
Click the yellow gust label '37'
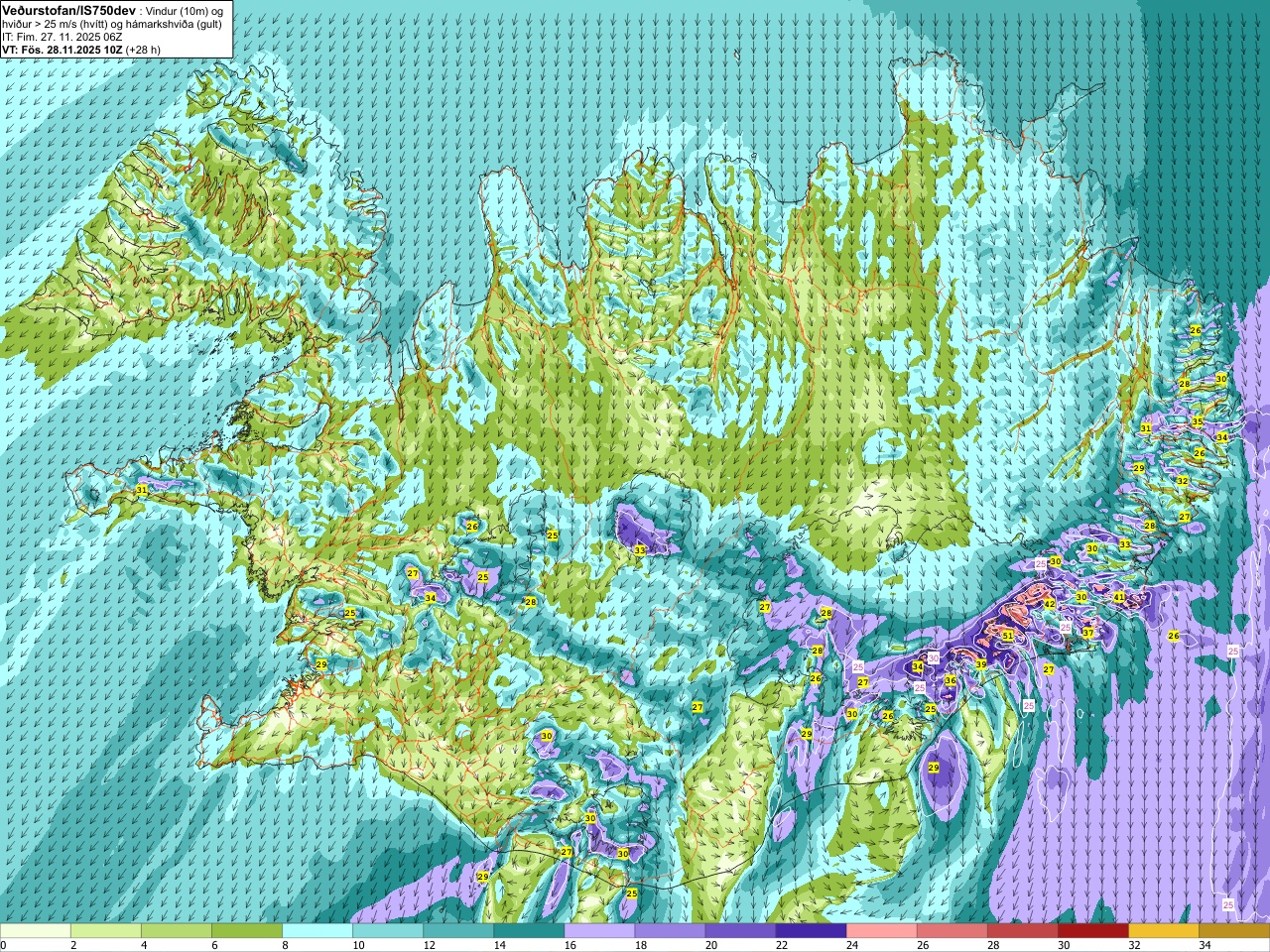(1087, 633)
